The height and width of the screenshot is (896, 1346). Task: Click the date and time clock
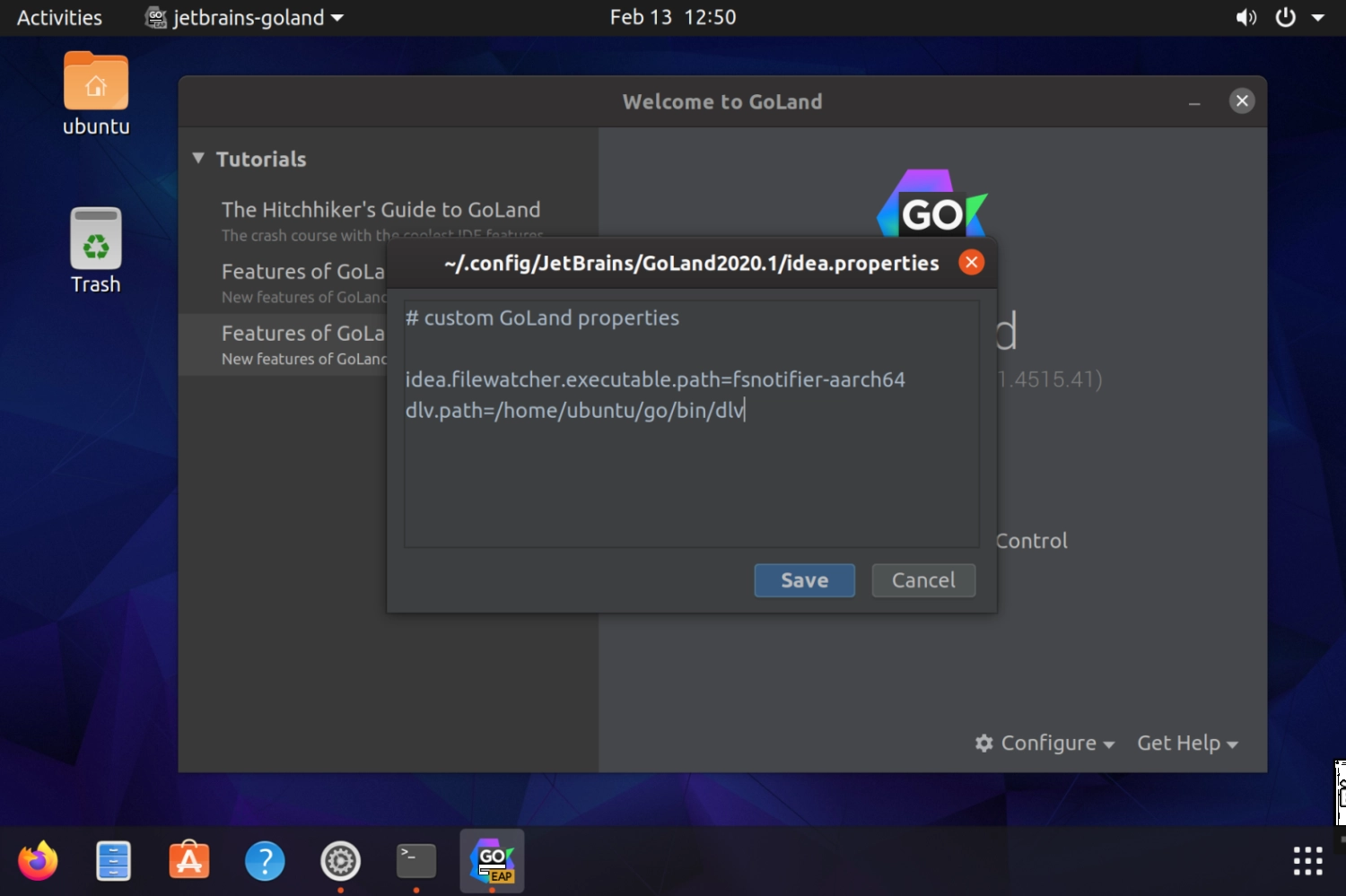[673, 17]
